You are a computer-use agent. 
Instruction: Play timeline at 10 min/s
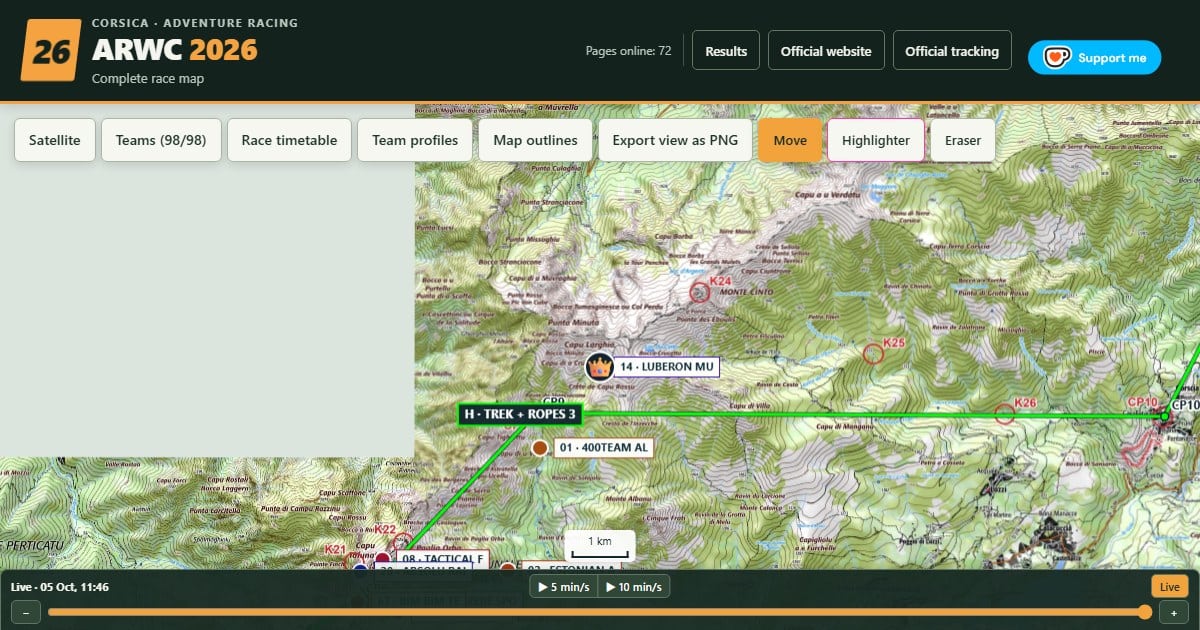pyautogui.click(x=634, y=587)
